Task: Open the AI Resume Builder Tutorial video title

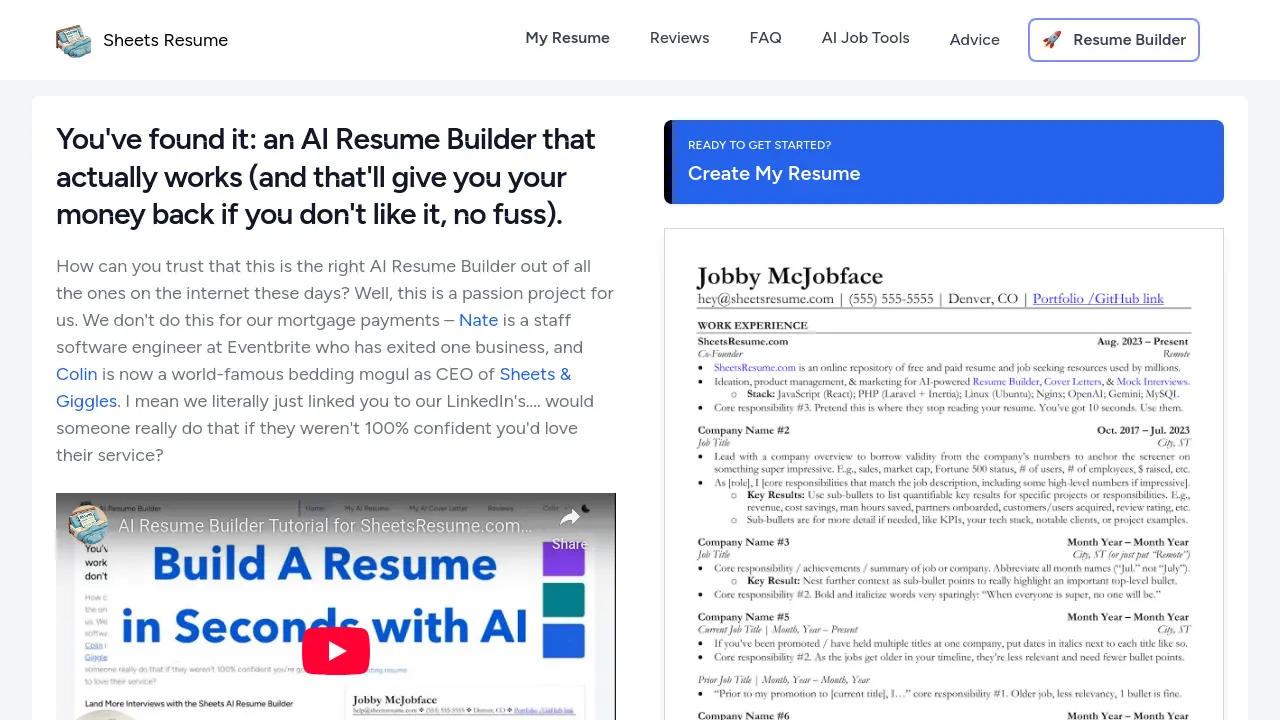Action: coord(326,526)
